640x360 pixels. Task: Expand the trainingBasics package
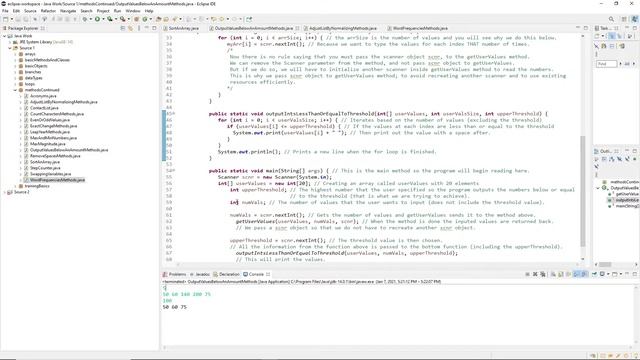coord(15,186)
